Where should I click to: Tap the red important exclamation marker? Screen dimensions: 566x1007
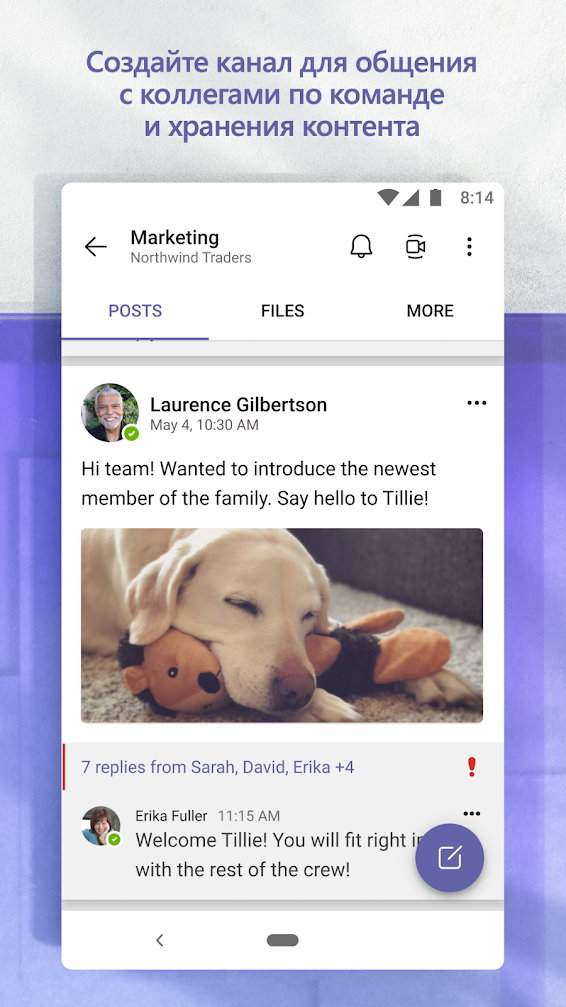pos(472,766)
